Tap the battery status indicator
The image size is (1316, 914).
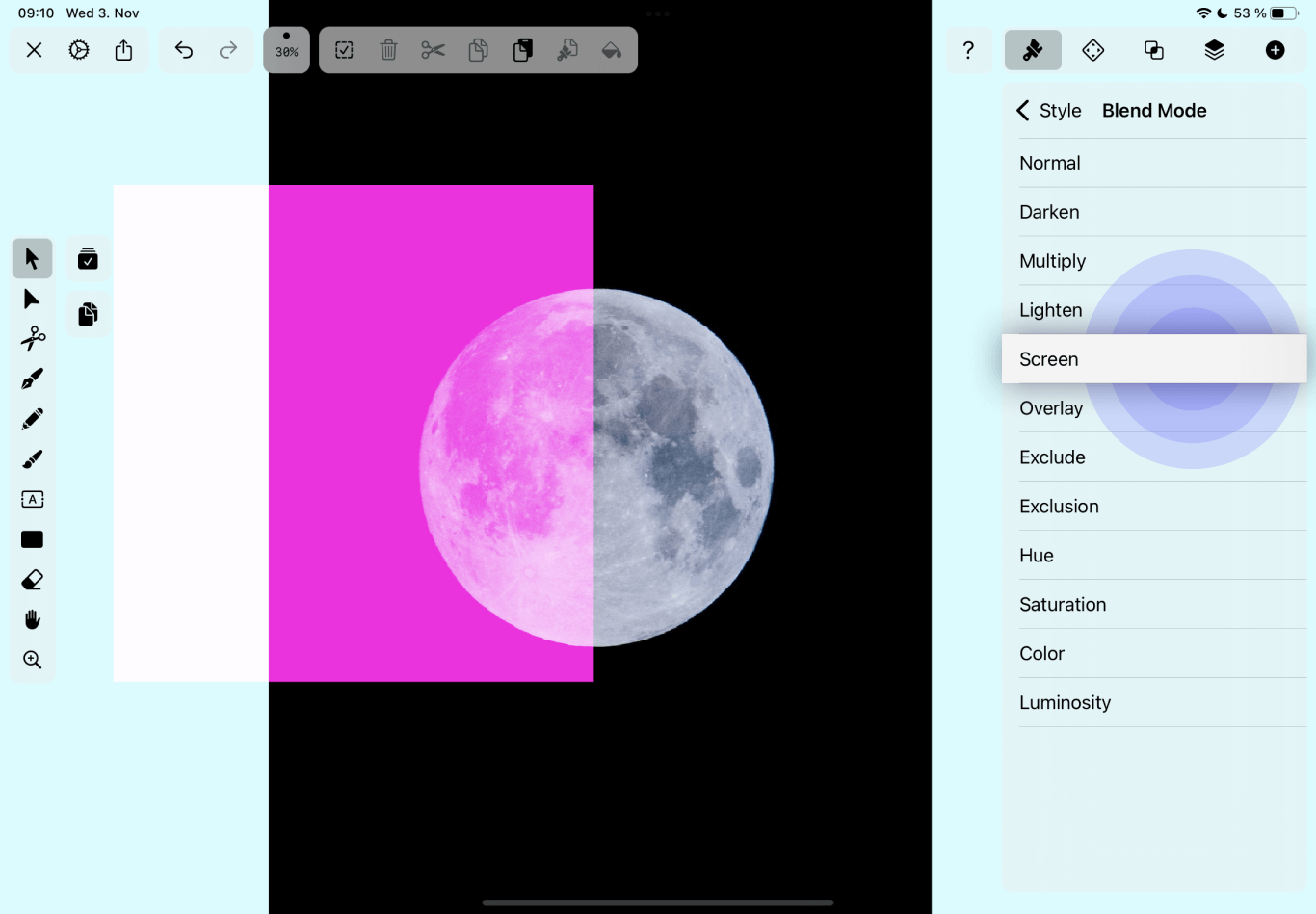(x=1284, y=13)
